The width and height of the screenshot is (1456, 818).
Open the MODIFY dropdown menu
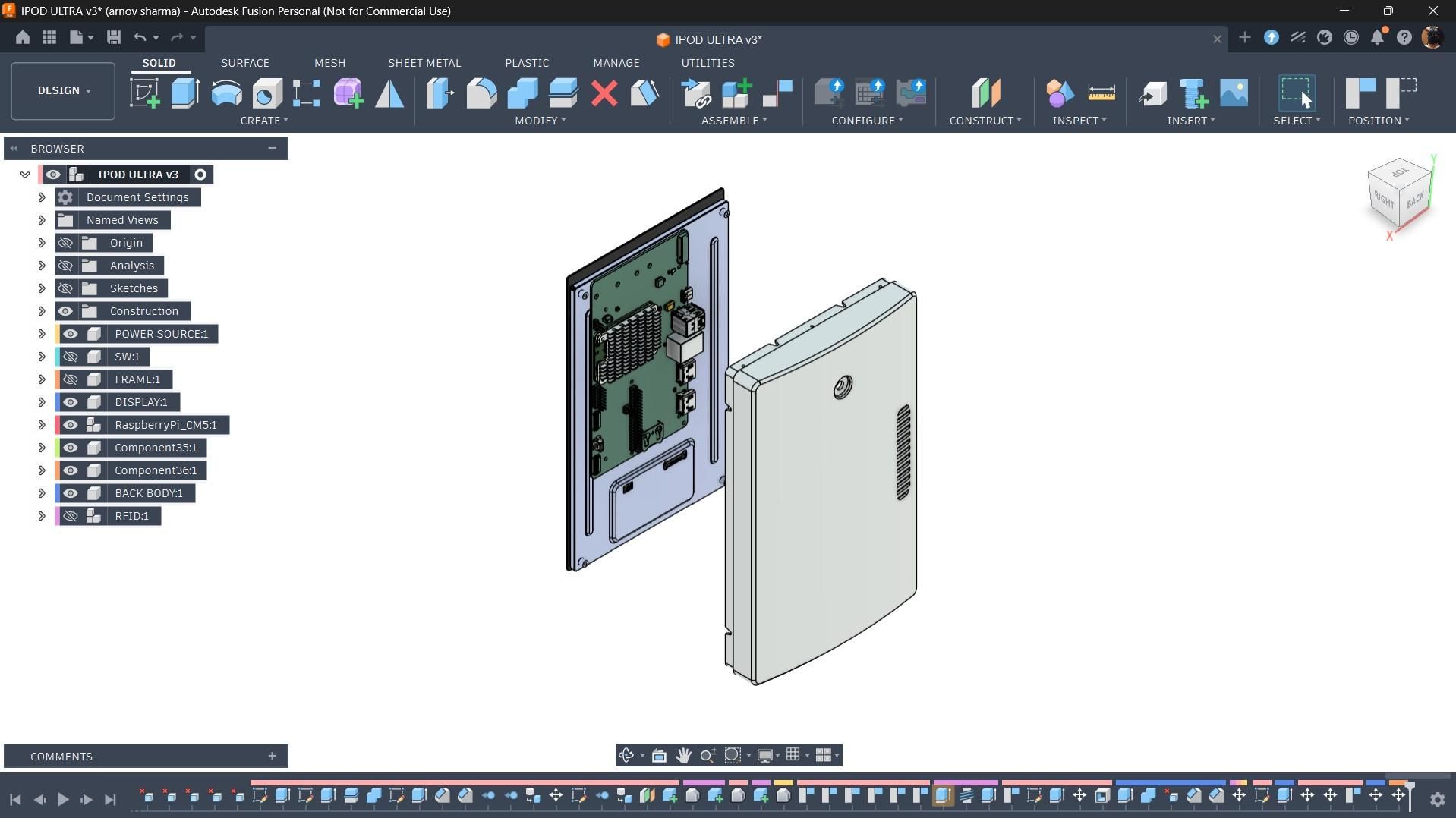click(540, 121)
